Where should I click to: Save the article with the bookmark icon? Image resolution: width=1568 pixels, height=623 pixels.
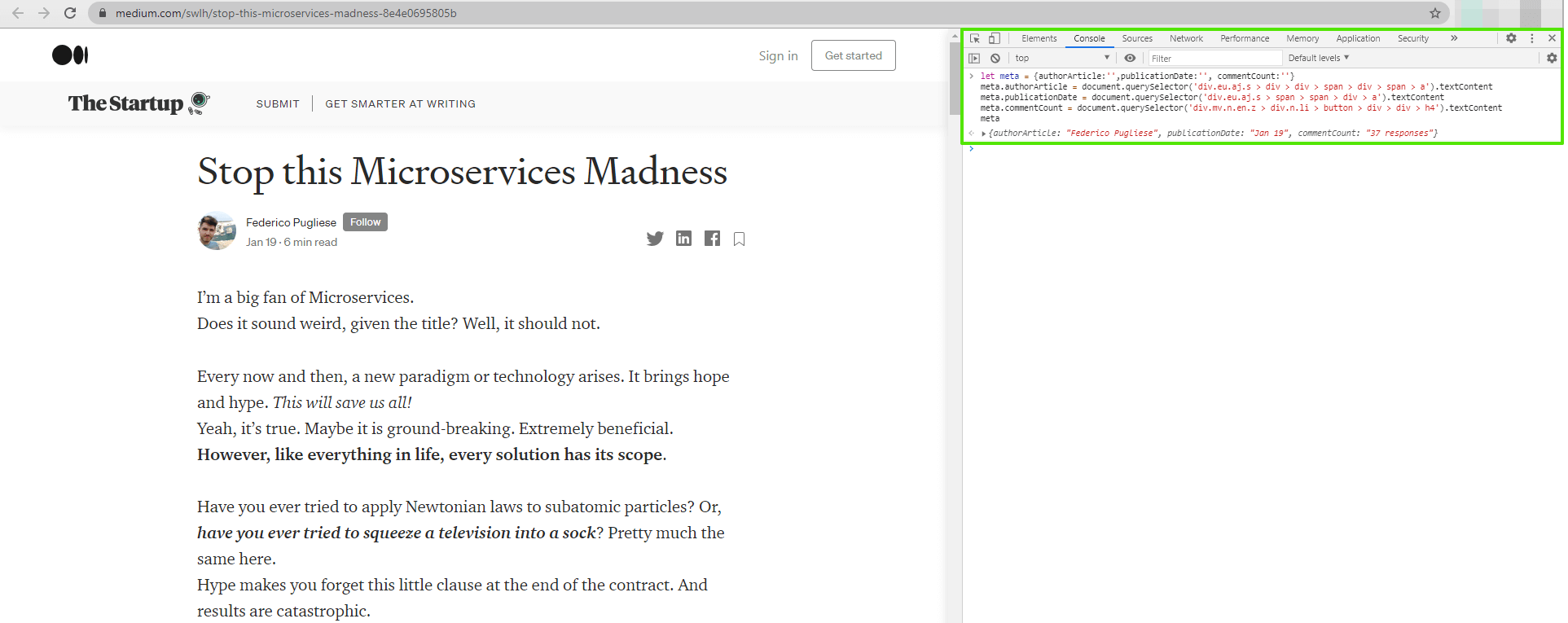point(739,239)
